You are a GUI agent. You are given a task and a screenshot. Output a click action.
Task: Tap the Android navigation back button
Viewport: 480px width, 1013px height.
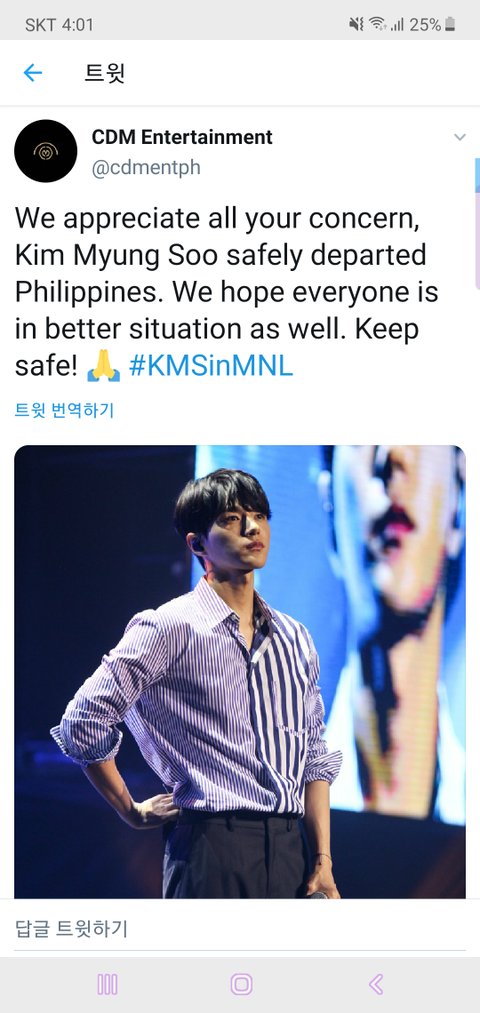click(x=376, y=985)
